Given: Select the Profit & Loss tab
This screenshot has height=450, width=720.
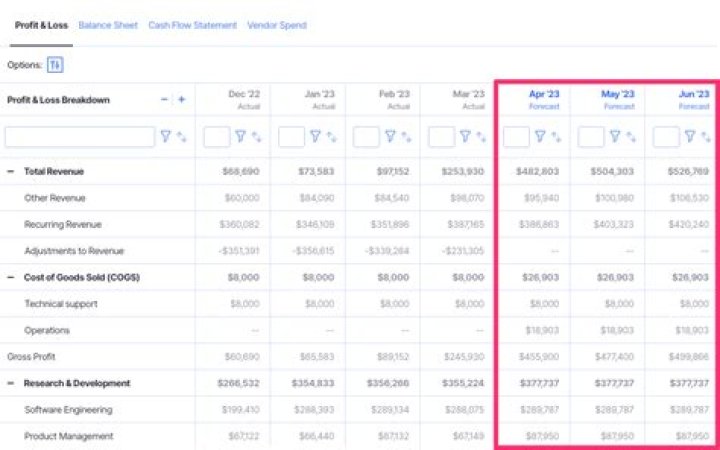Looking at the screenshot, I should coord(41,25).
